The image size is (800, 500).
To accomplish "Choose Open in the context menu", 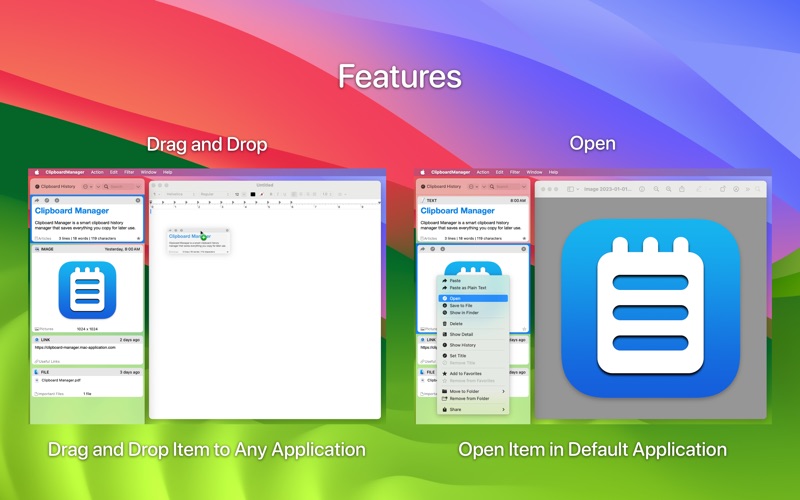I will click(473, 298).
